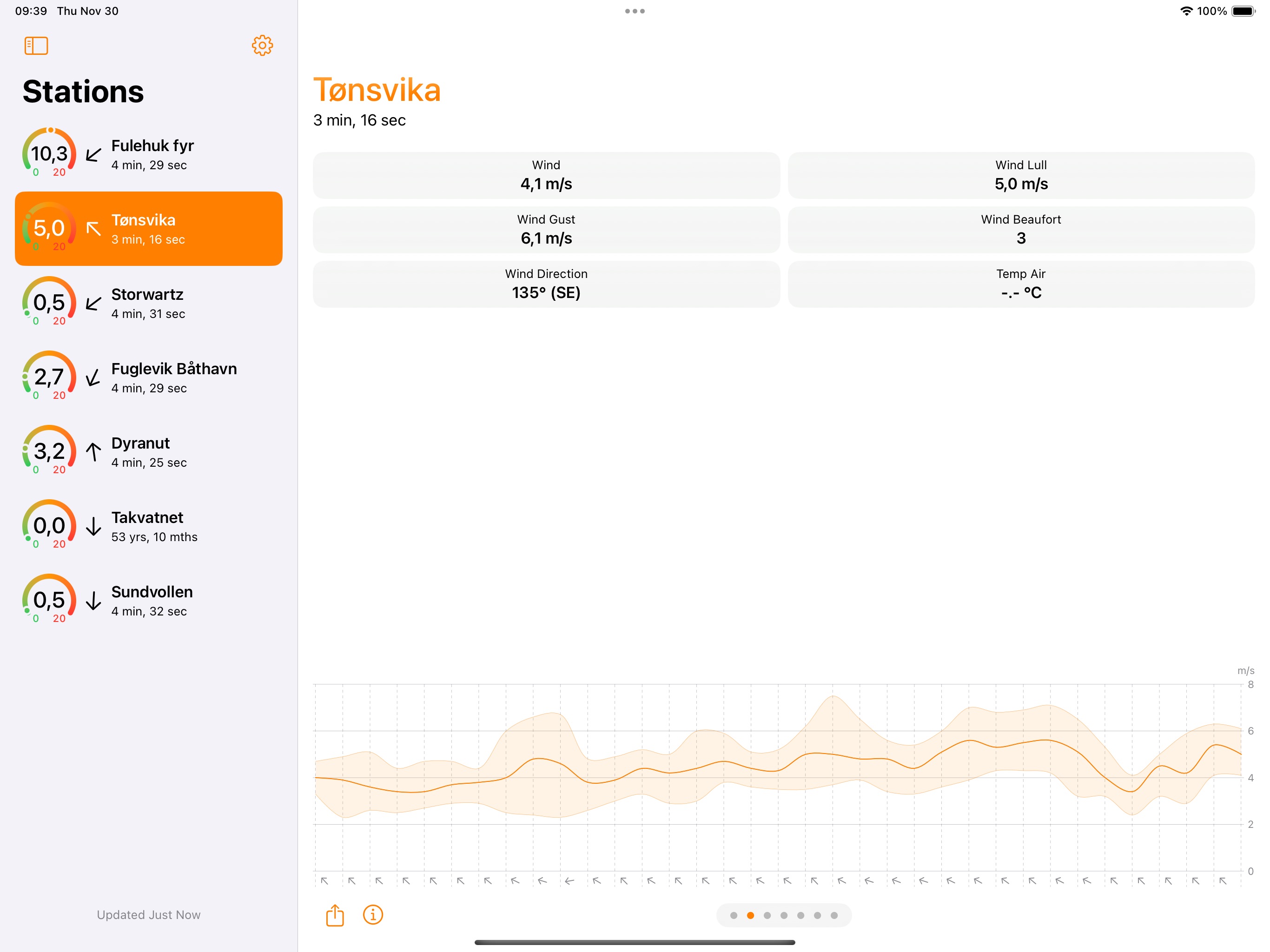Tap the Fulehuk fyr wind direction arrow
1270x952 pixels.
(x=93, y=154)
